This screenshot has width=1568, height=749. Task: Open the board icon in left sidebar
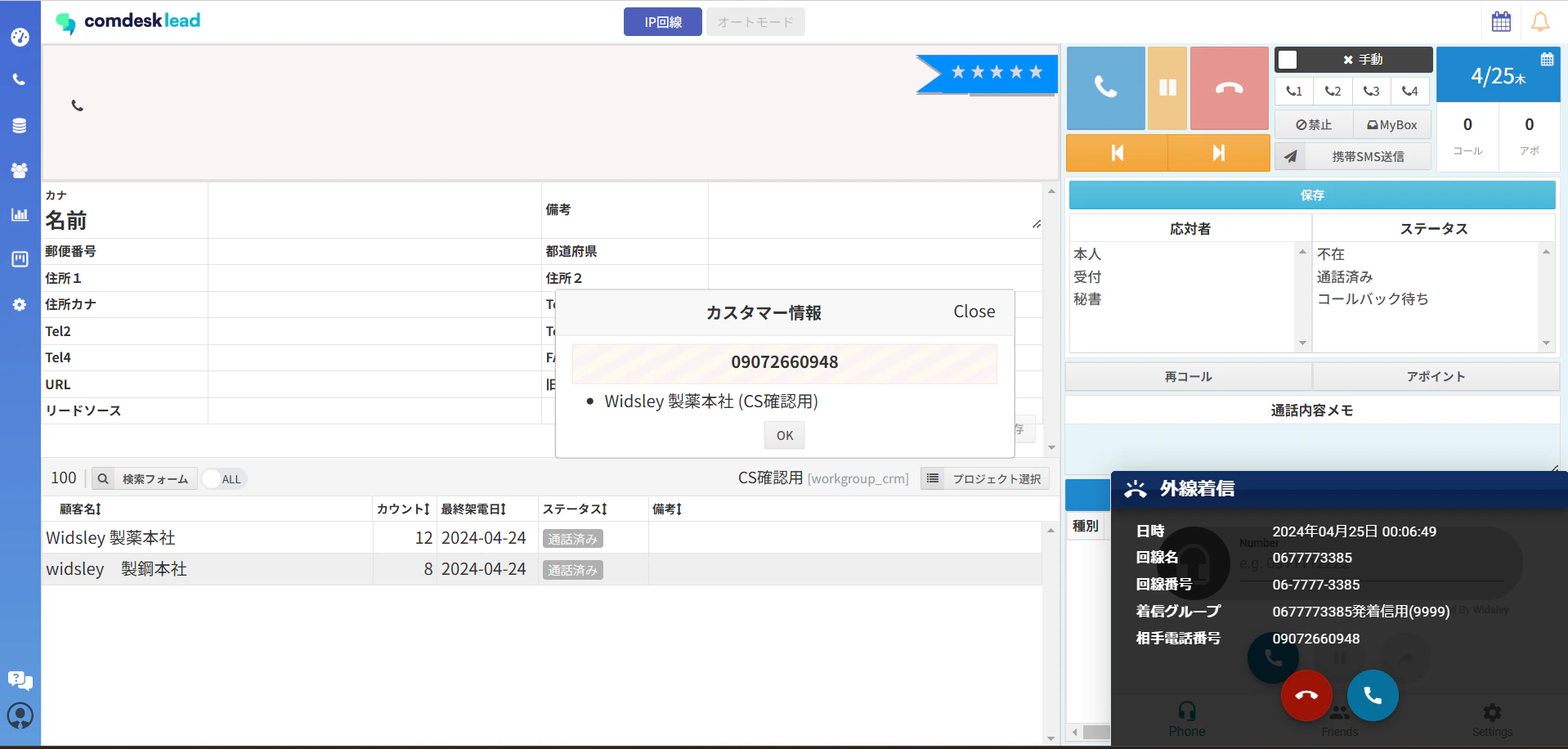[20, 259]
